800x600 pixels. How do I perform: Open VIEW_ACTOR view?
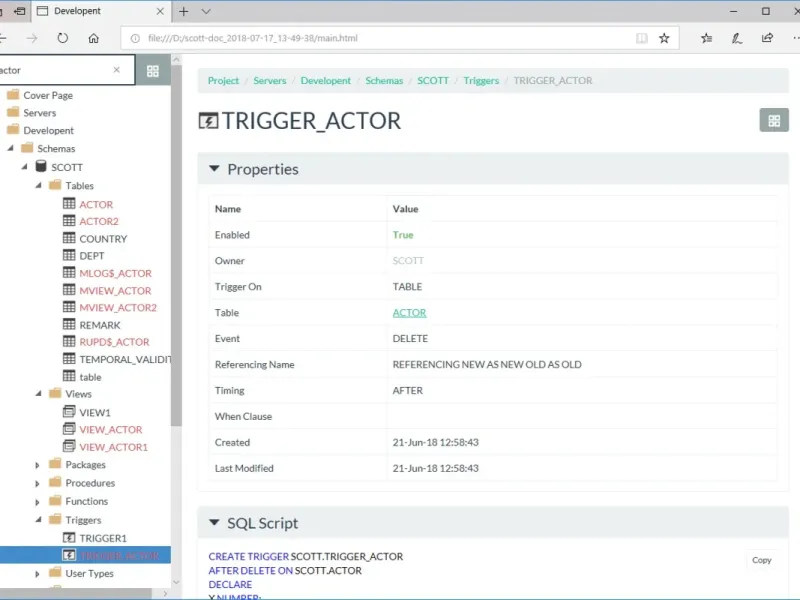(x=111, y=430)
